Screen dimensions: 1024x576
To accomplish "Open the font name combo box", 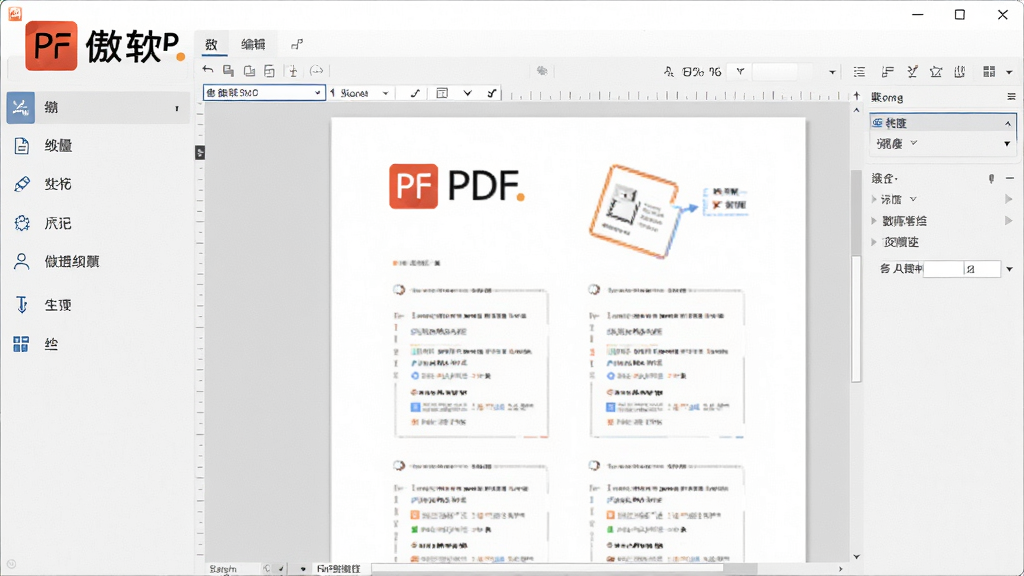I will [x=264, y=93].
